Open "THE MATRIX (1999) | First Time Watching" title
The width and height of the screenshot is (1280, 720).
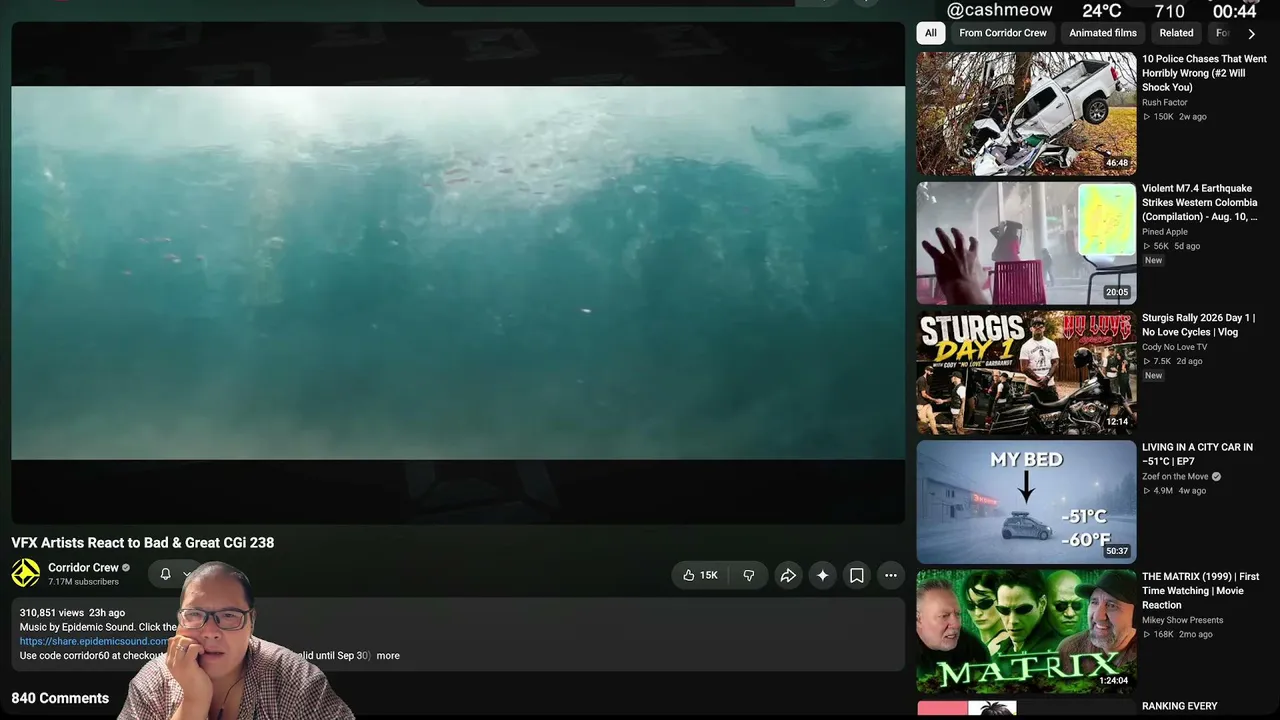tap(1200, 591)
